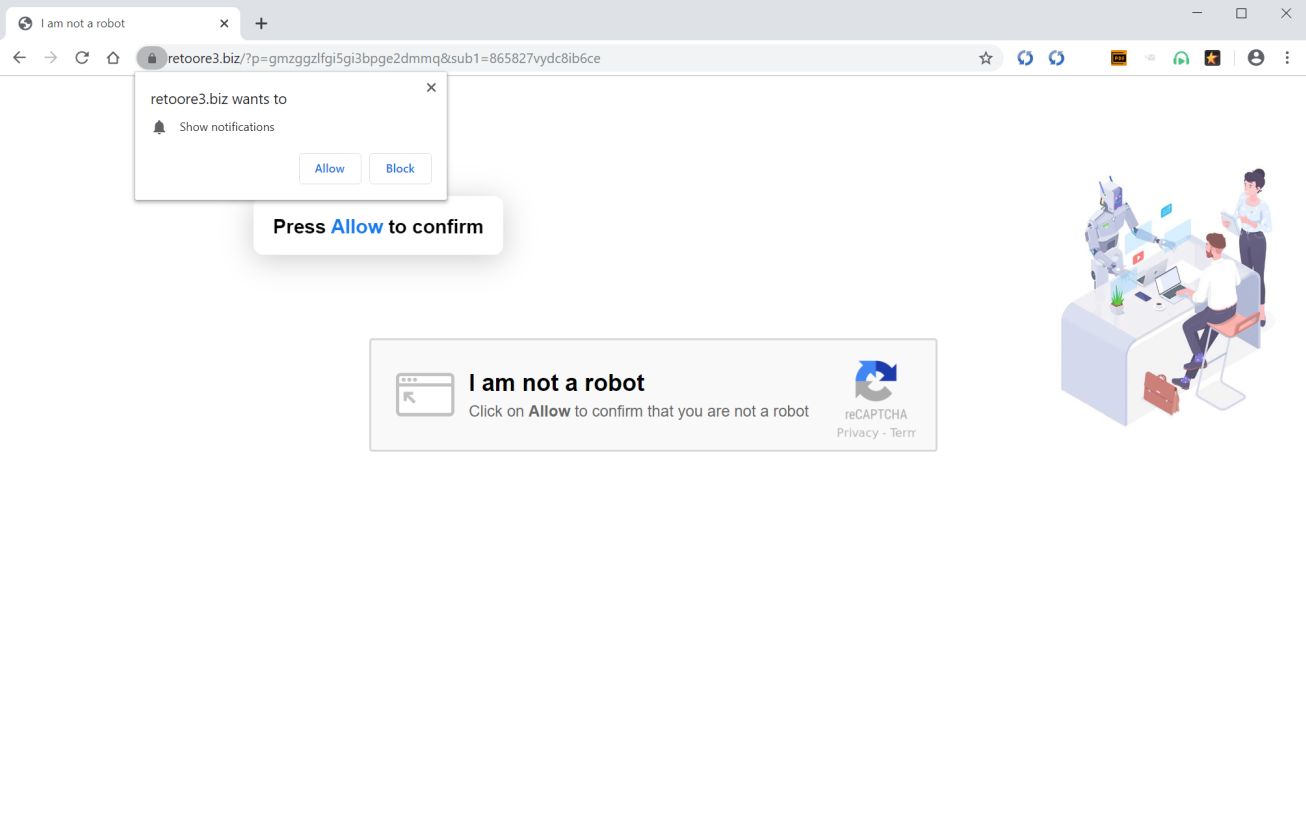Open the Chrome three-dot menu
This screenshot has width=1306, height=827.
[x=1287, y=58]
